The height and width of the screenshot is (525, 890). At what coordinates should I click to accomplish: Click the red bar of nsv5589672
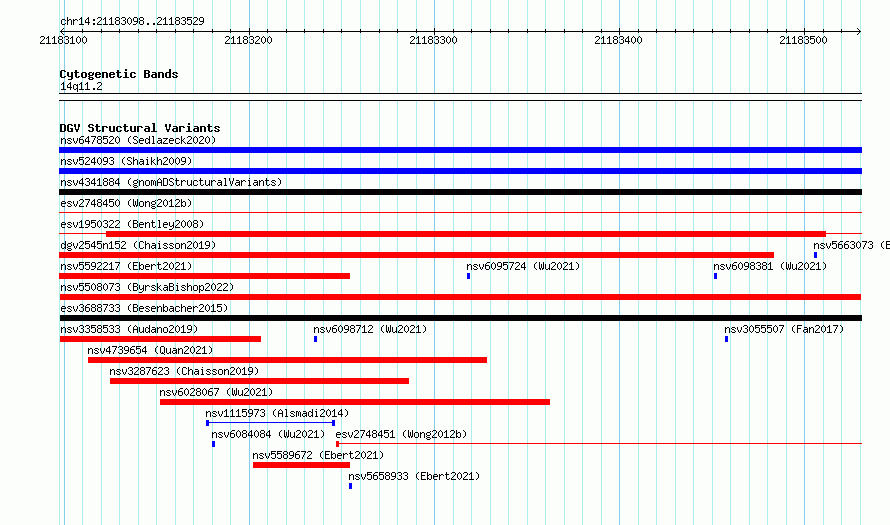click(x=301, y=465)
